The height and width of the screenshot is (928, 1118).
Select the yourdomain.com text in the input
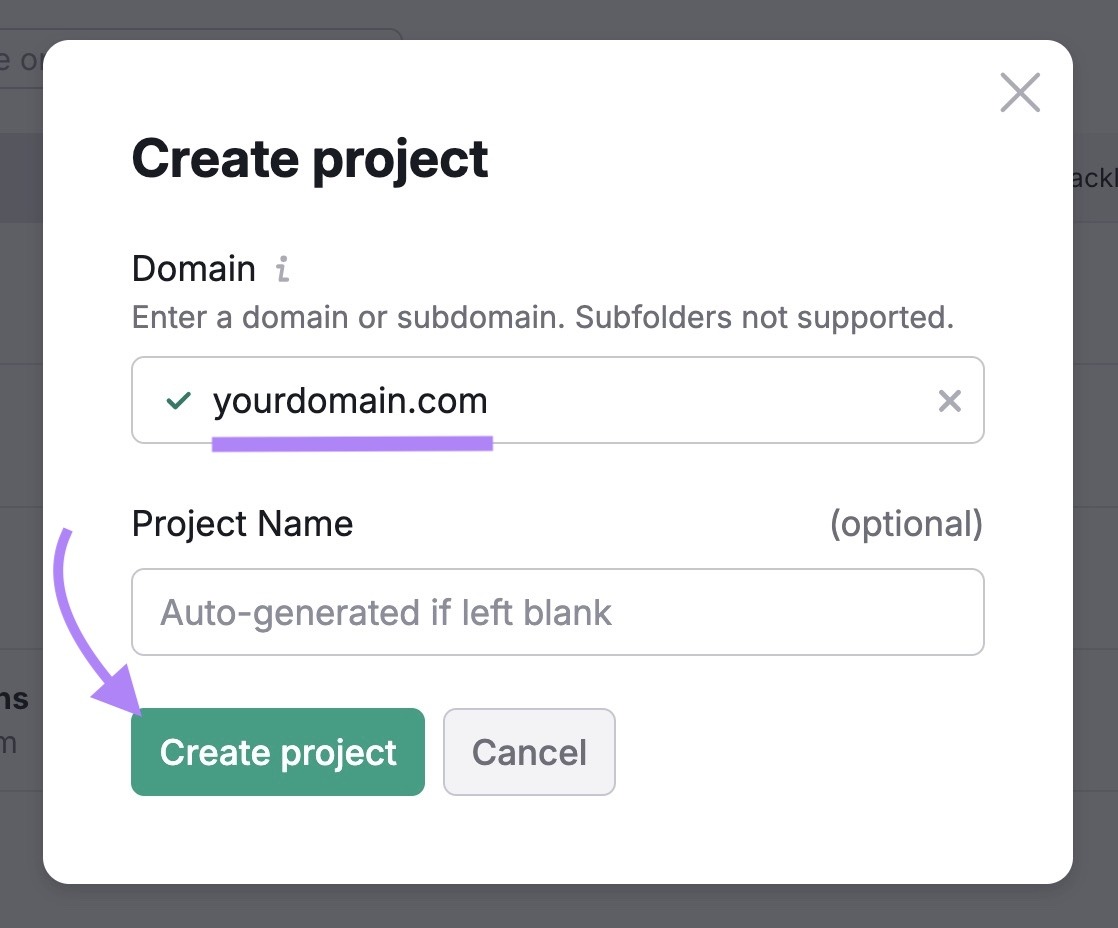349,400
